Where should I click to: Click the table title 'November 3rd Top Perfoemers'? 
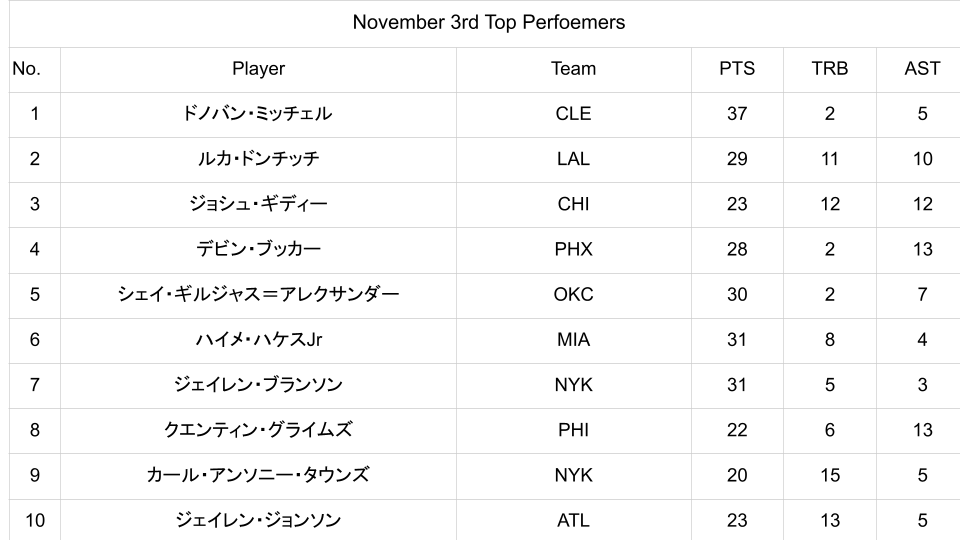click(x=488, y=23)
